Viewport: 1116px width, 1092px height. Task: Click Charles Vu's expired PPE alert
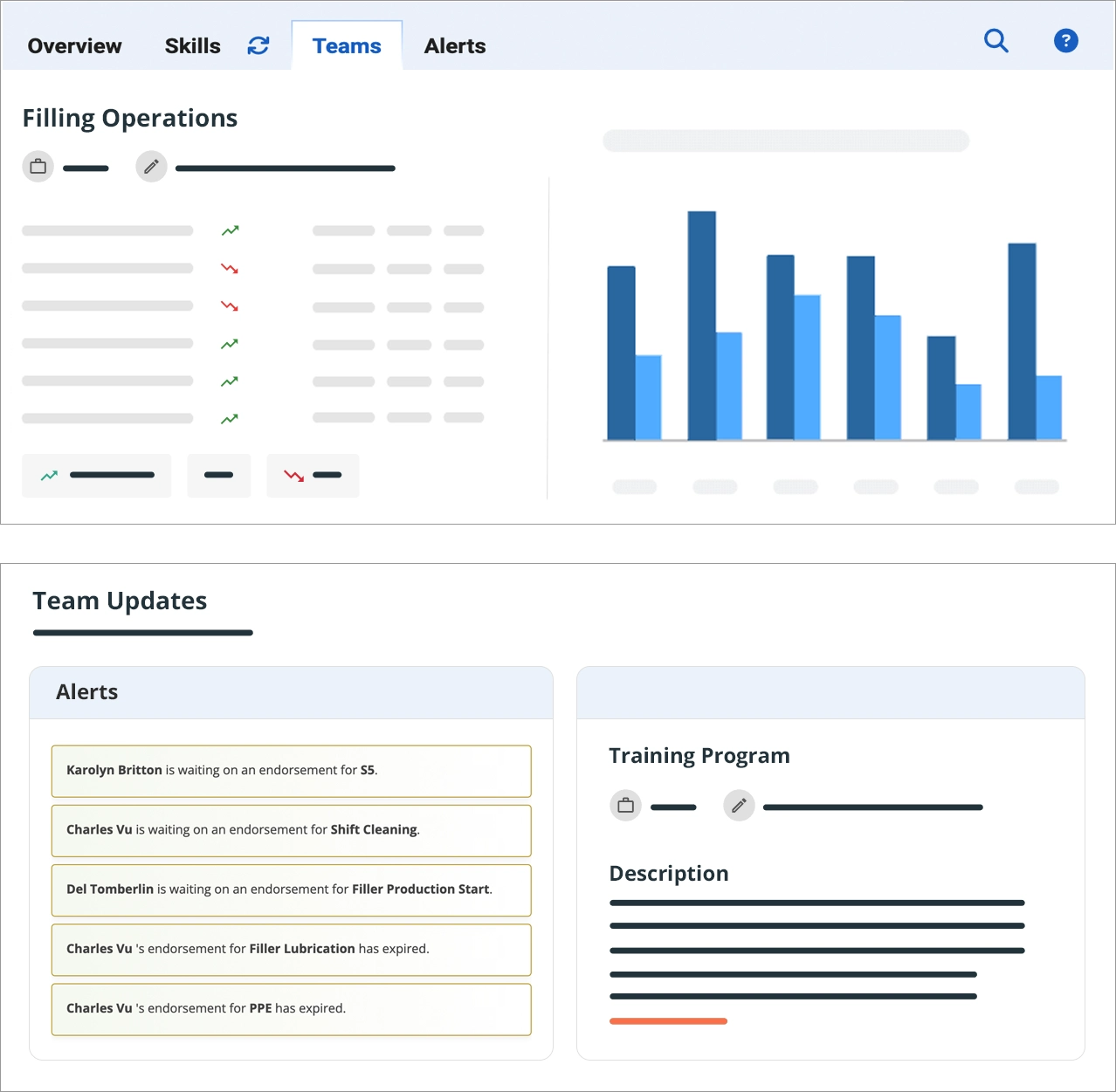(291, 1009)
